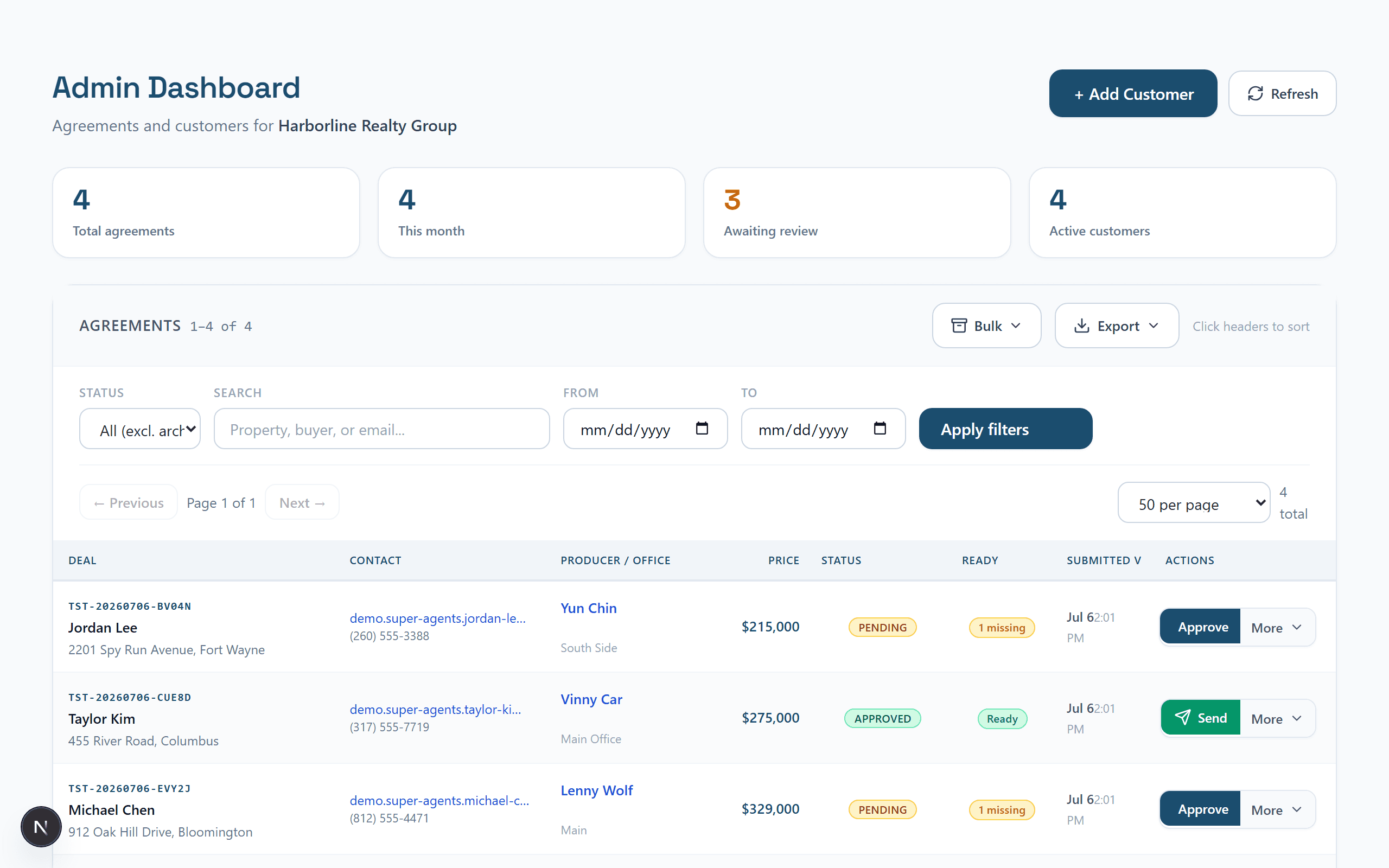Click deal ID TST-20260706-EVY2J
Screen dimensions: 1389x868
click(130, 789)
